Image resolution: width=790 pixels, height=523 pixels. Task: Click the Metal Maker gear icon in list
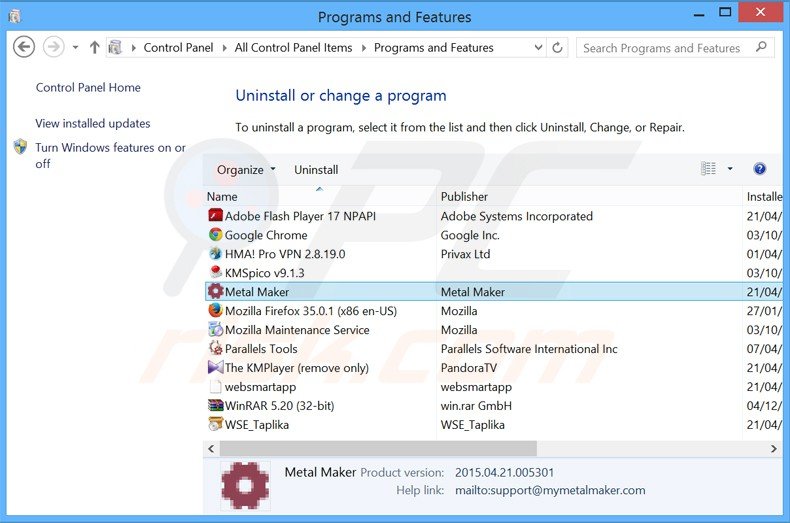click(x=216, y=291)
